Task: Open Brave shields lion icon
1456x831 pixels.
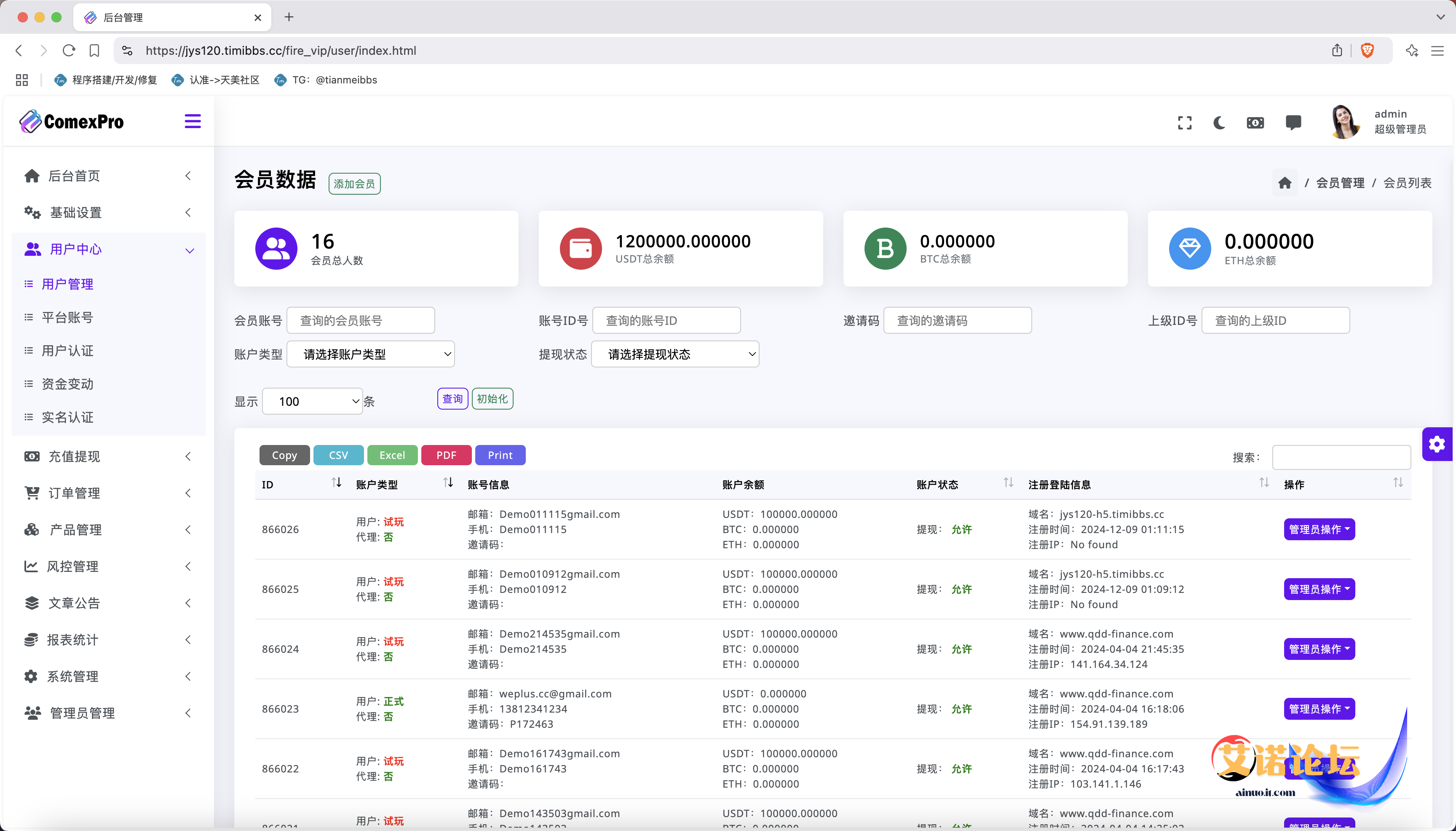Action: click(1367, 51)
